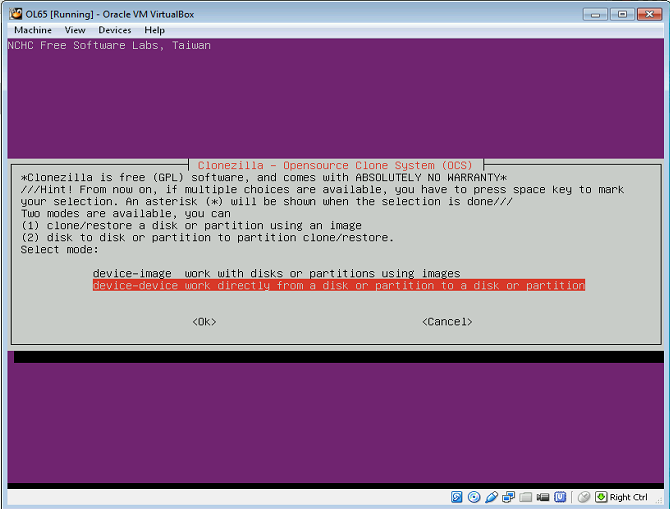This screenshot has height=509, width=670.
Task: Select the device-image mode option
Action: [276, 273]
